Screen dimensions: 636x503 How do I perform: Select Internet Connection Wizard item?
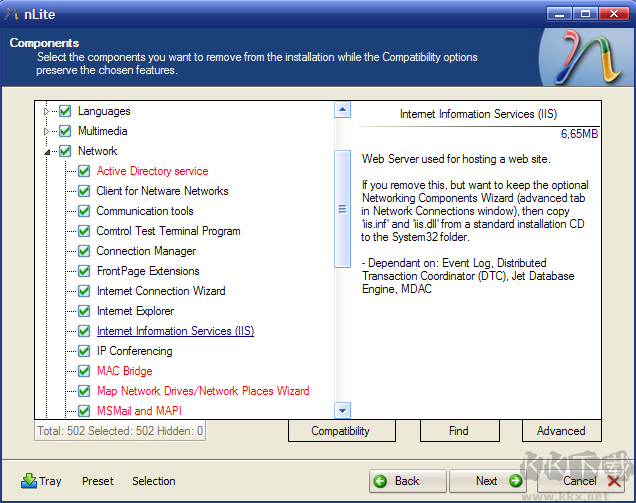click(x=161, y=291)
